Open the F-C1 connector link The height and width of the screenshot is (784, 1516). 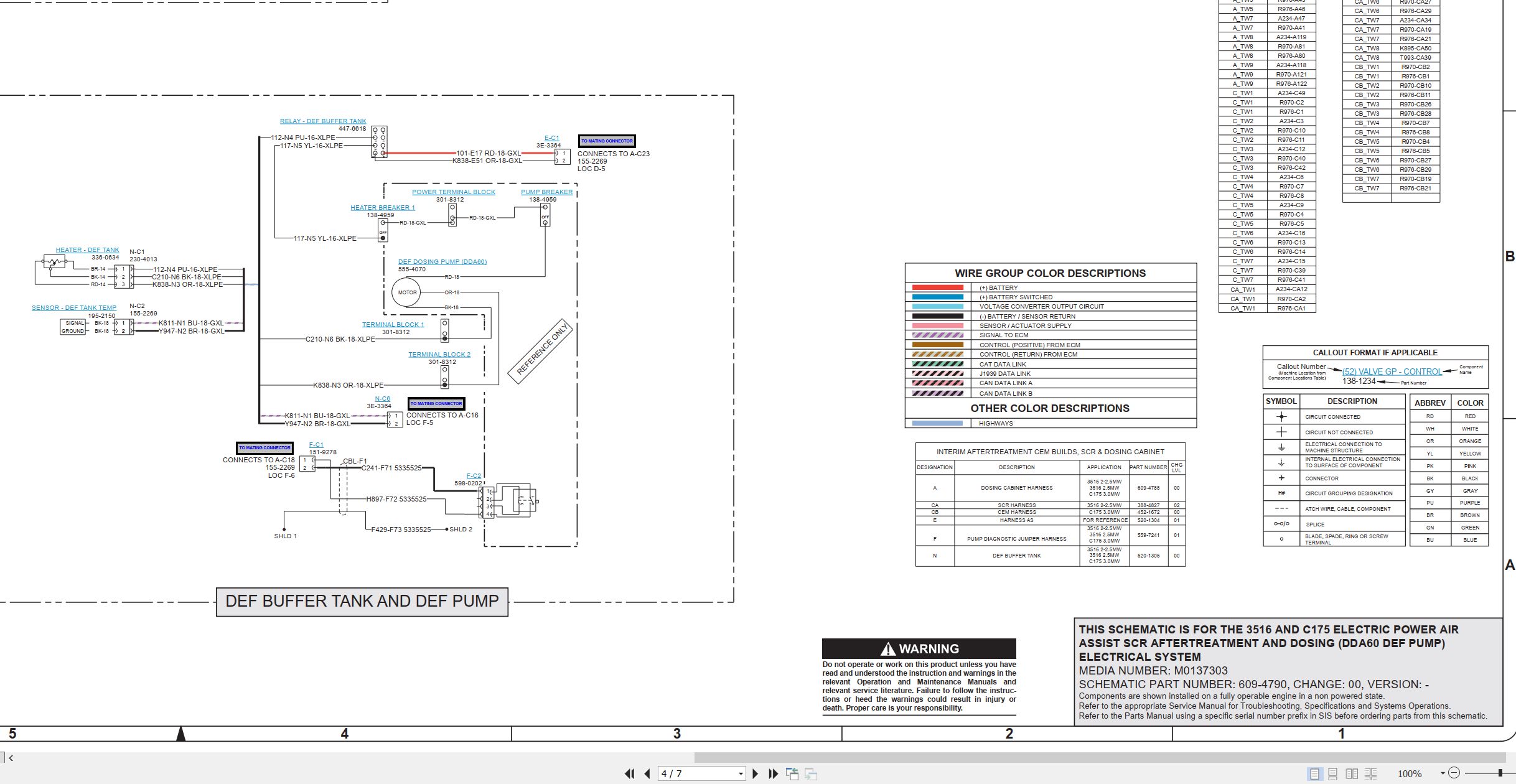point(316,445)
